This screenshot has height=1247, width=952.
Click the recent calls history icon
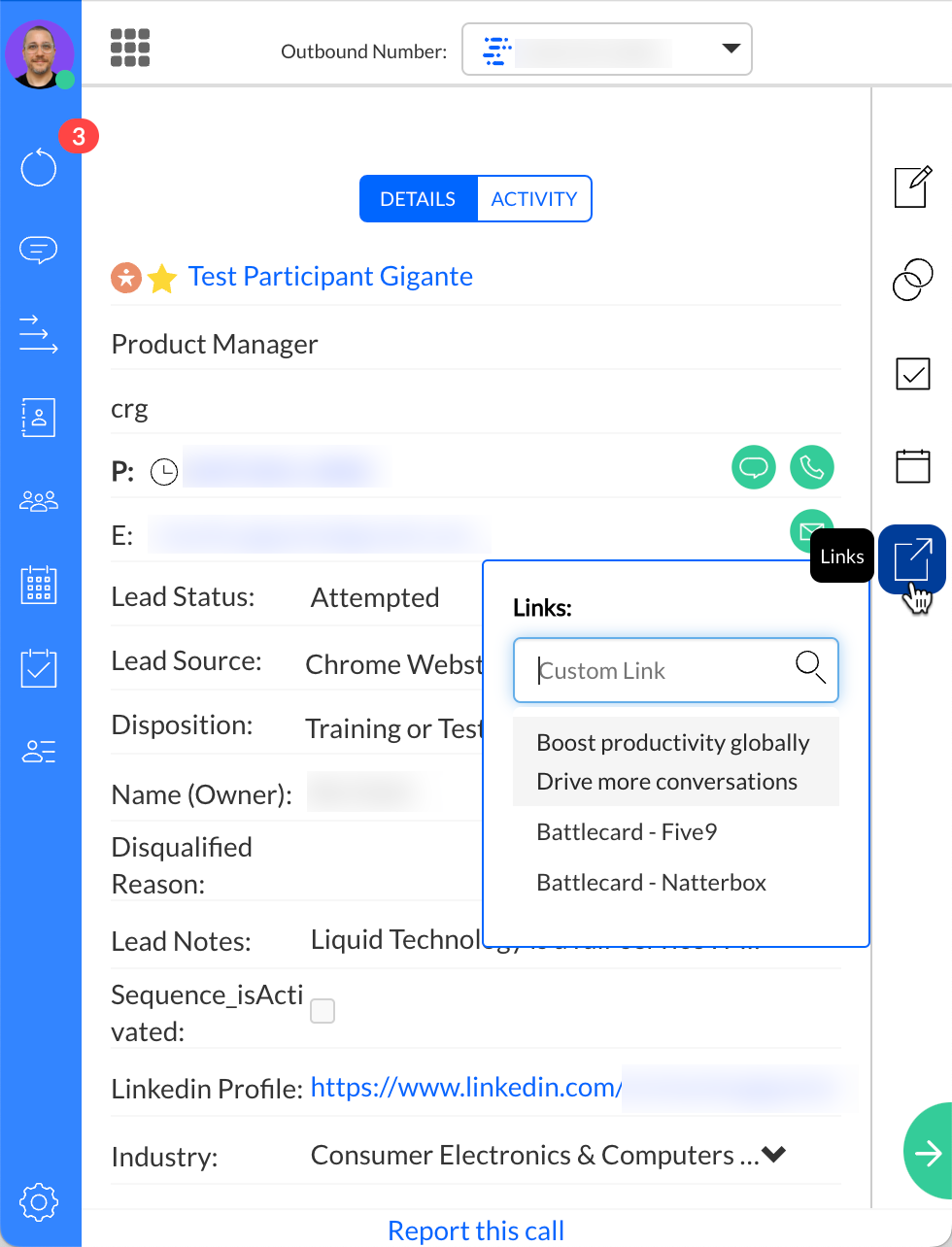39,167
